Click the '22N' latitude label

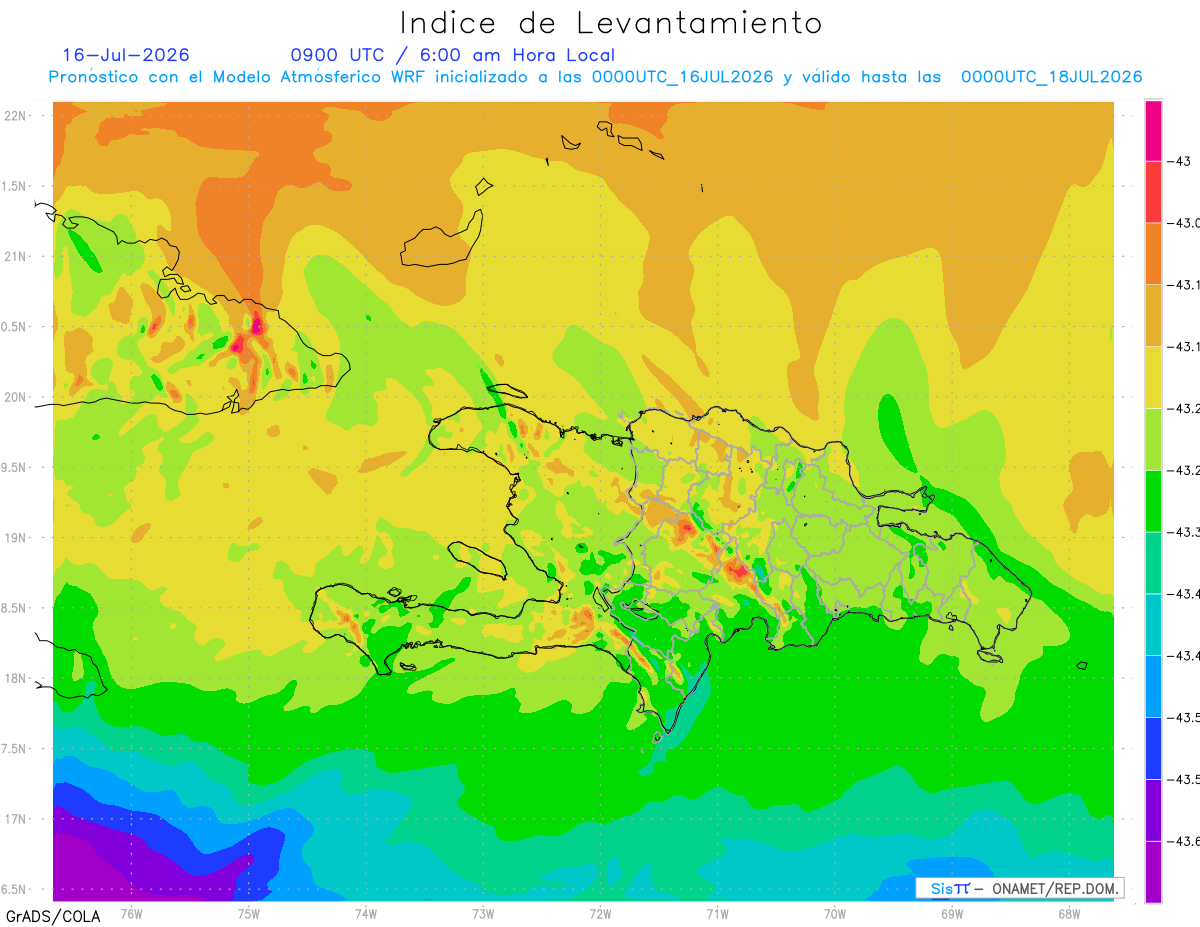click(x=17, y=116)
